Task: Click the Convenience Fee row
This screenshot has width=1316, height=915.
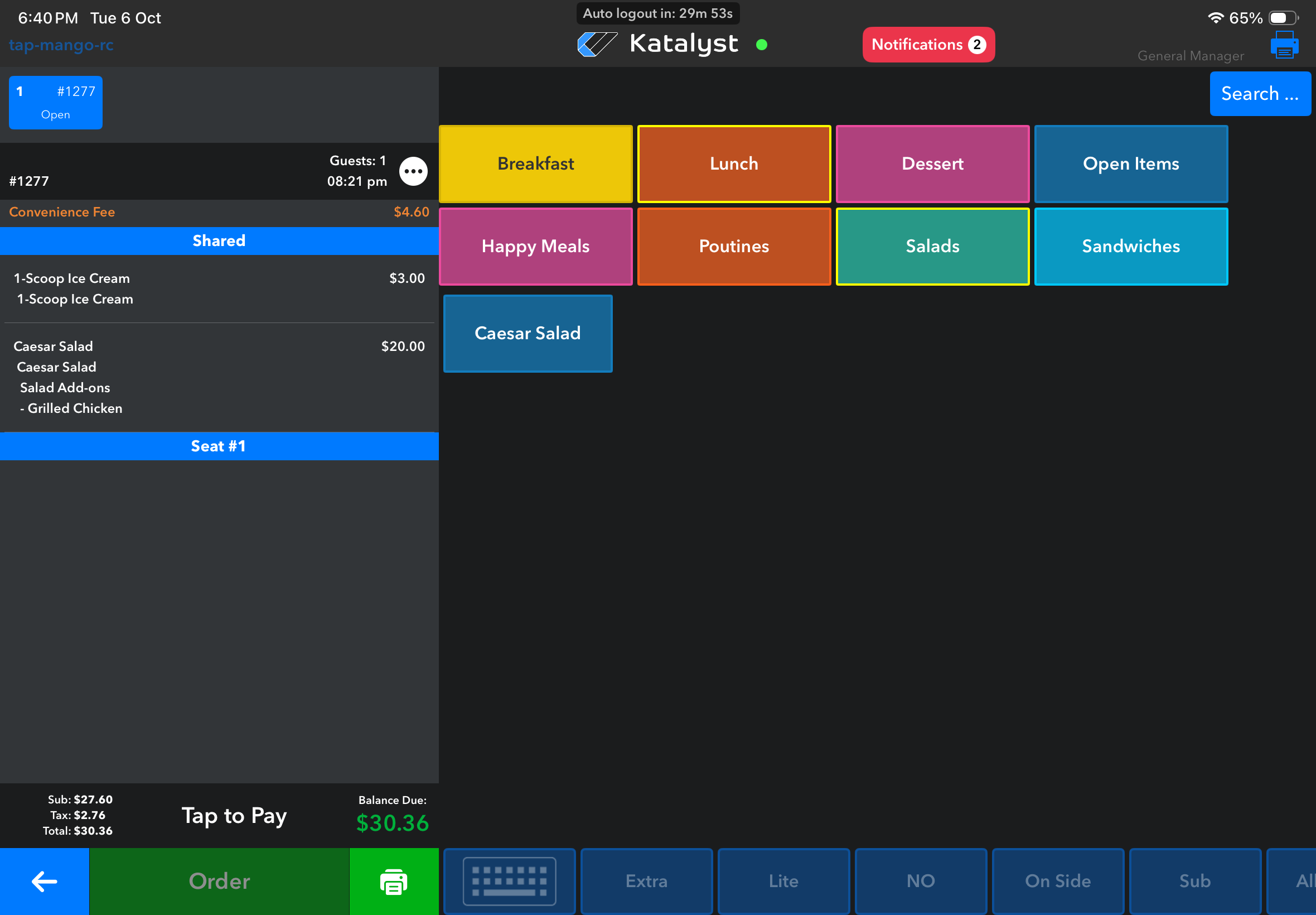Action: (x=220, y=212)
